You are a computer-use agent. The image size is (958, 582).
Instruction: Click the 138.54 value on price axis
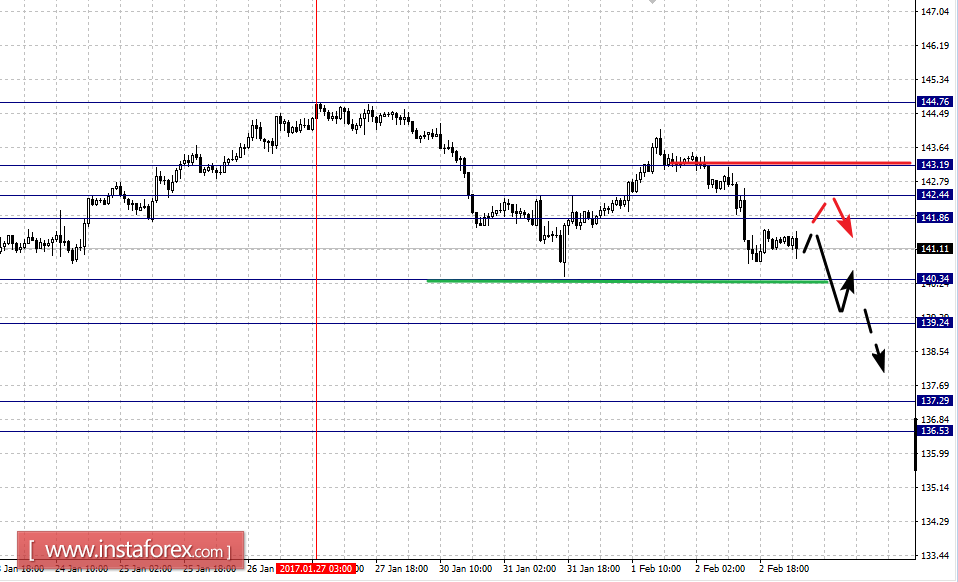point(935,352)
